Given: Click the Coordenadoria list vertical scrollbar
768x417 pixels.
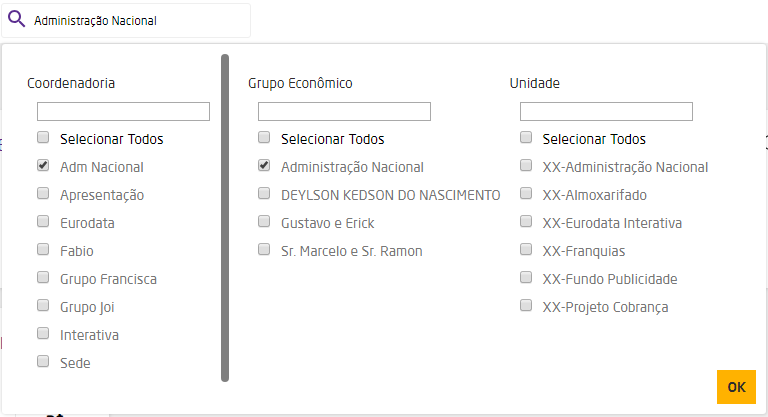Looking at the screenshot, I should [x=225, y=218].
